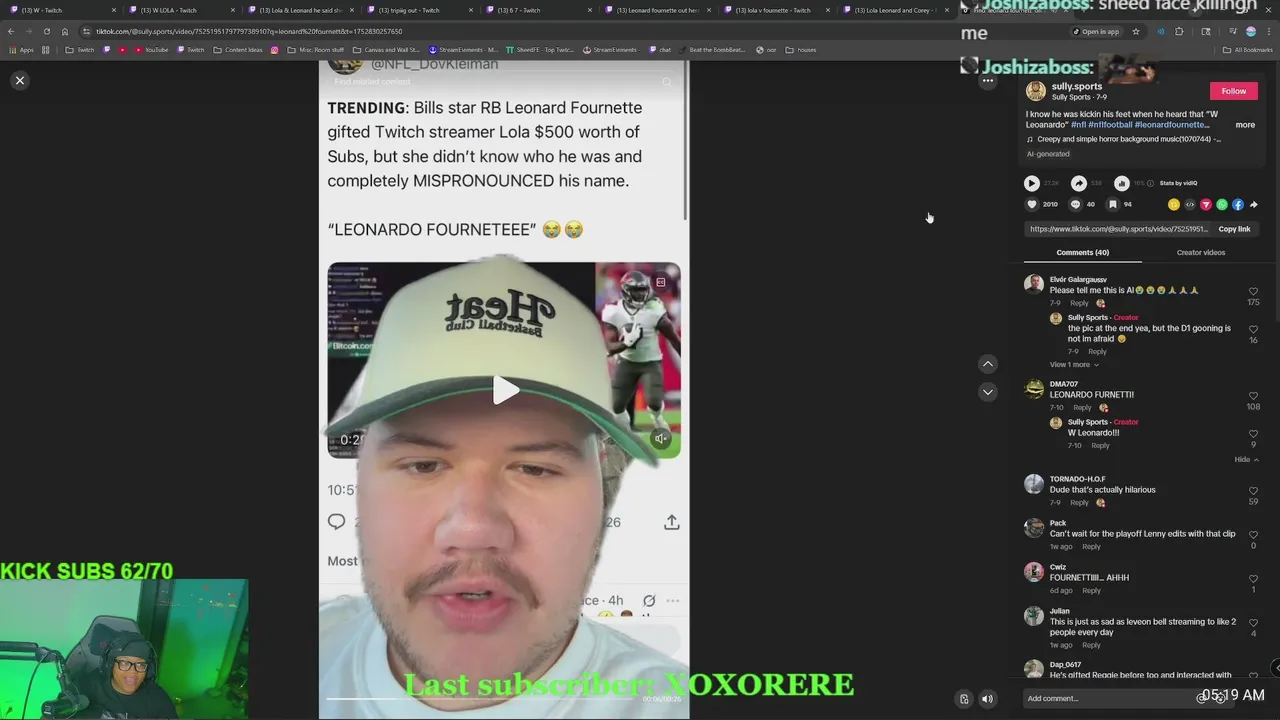Reply to DMA707's comment
The height and width of the screenshot is (720, 1280).
pos(1082,408)
